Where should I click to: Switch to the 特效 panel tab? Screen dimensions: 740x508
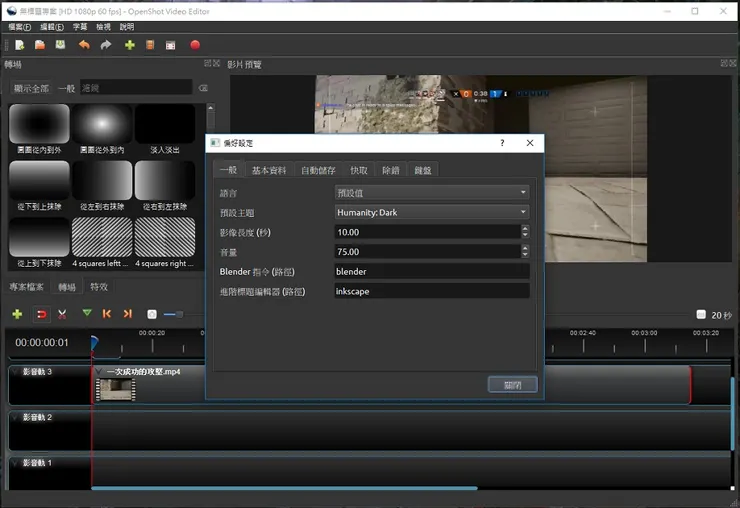click(99, 287)
